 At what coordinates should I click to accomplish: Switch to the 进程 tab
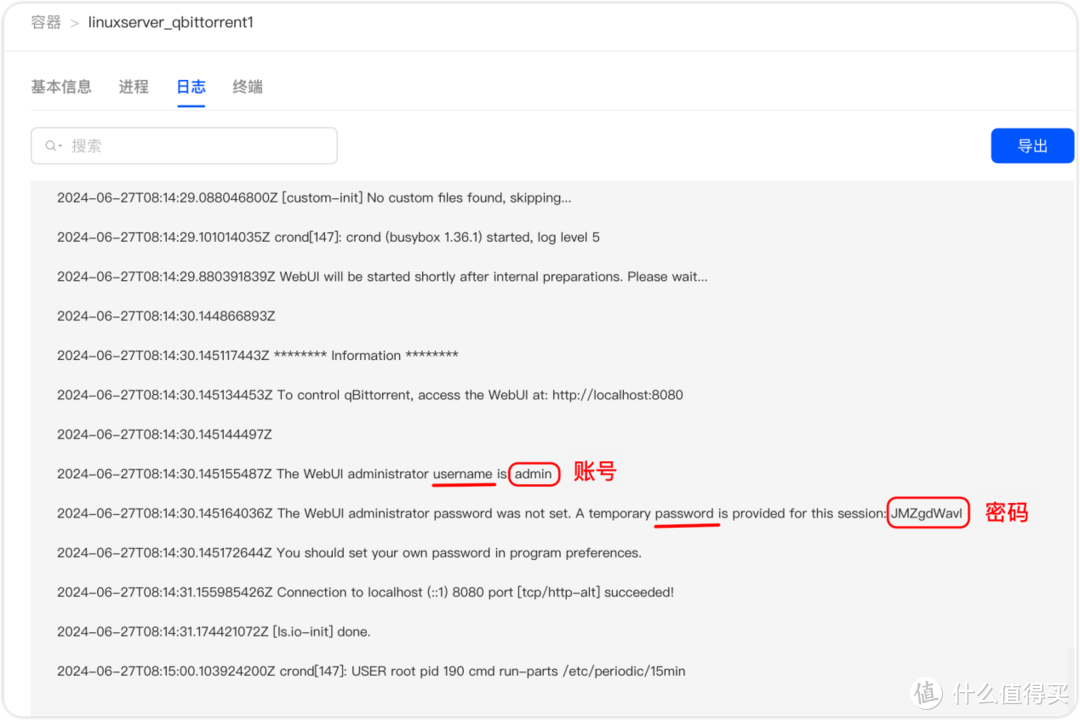(134, 87)
